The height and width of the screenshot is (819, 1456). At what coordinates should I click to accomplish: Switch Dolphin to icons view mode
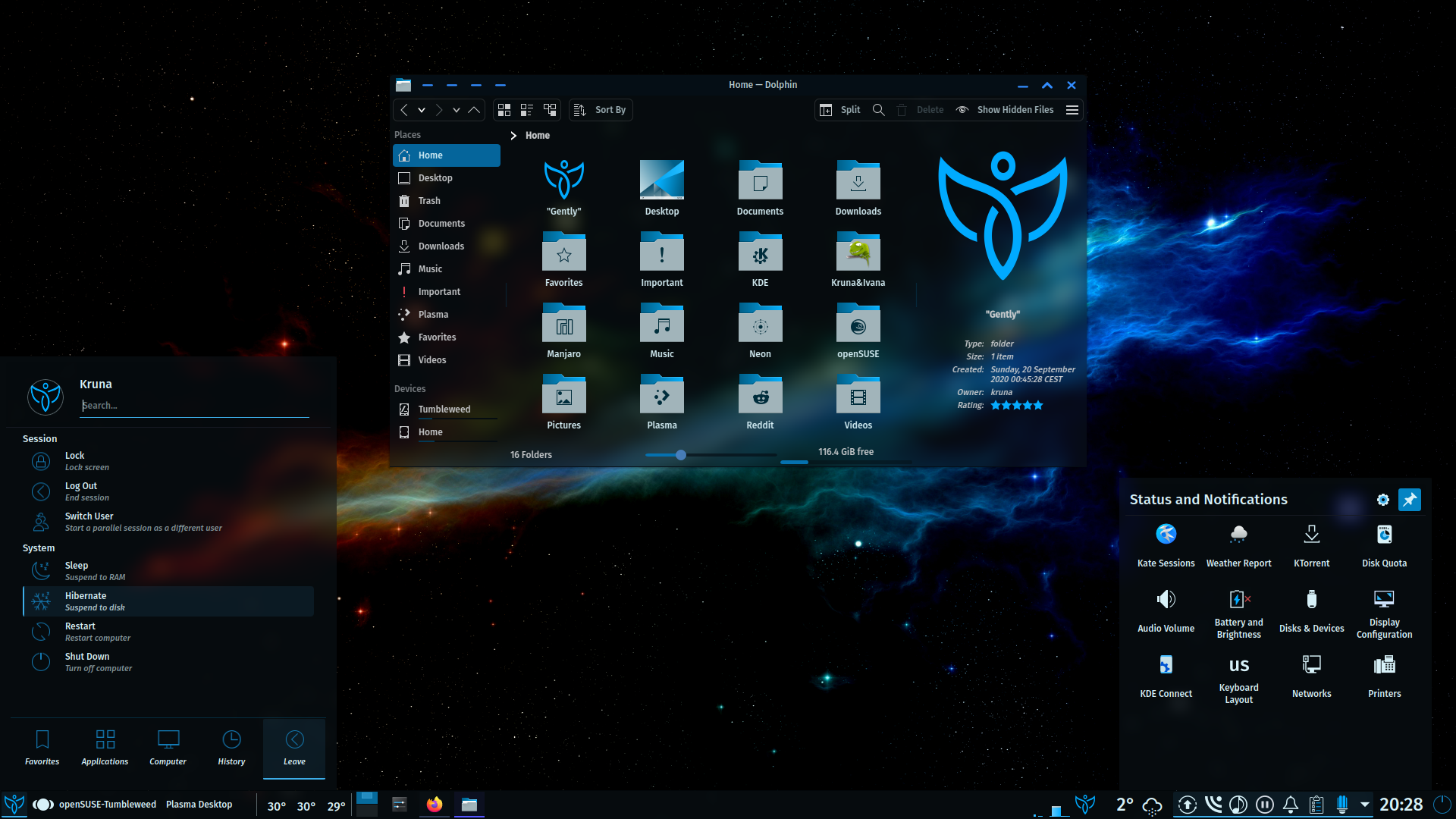point(504,110)
